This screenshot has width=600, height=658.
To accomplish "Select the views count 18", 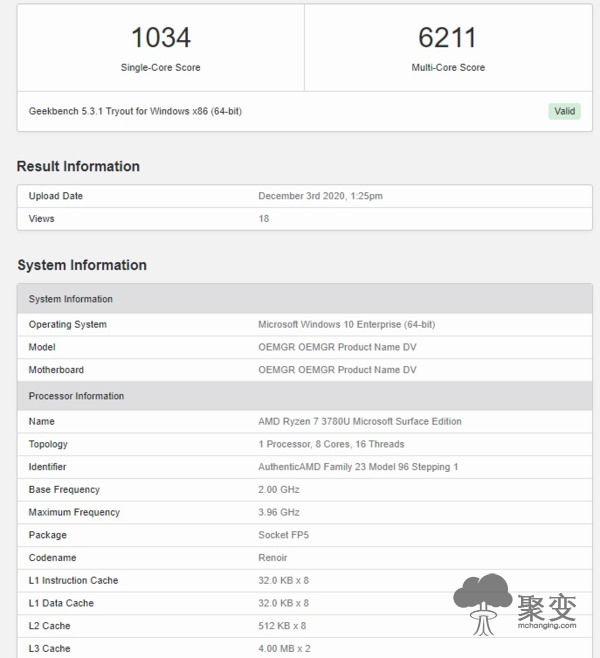I will 264,219.
